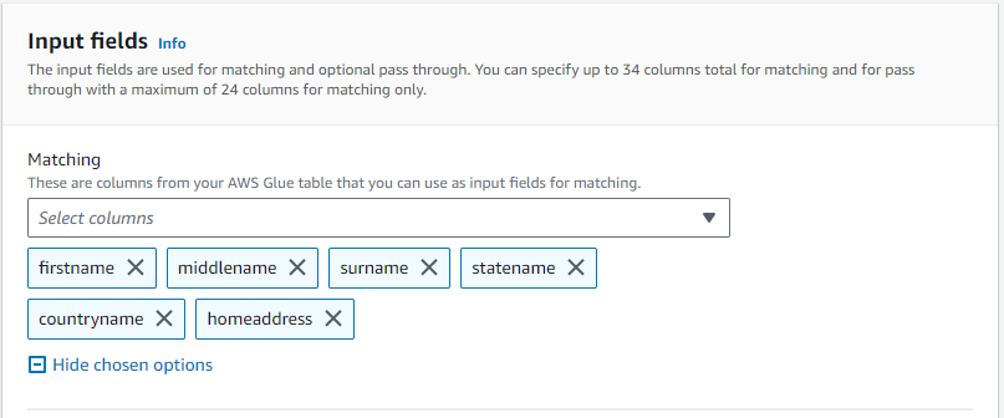Click the dropdown triangle arrow icon
1004x418 pixels.
tap(709, 218)
